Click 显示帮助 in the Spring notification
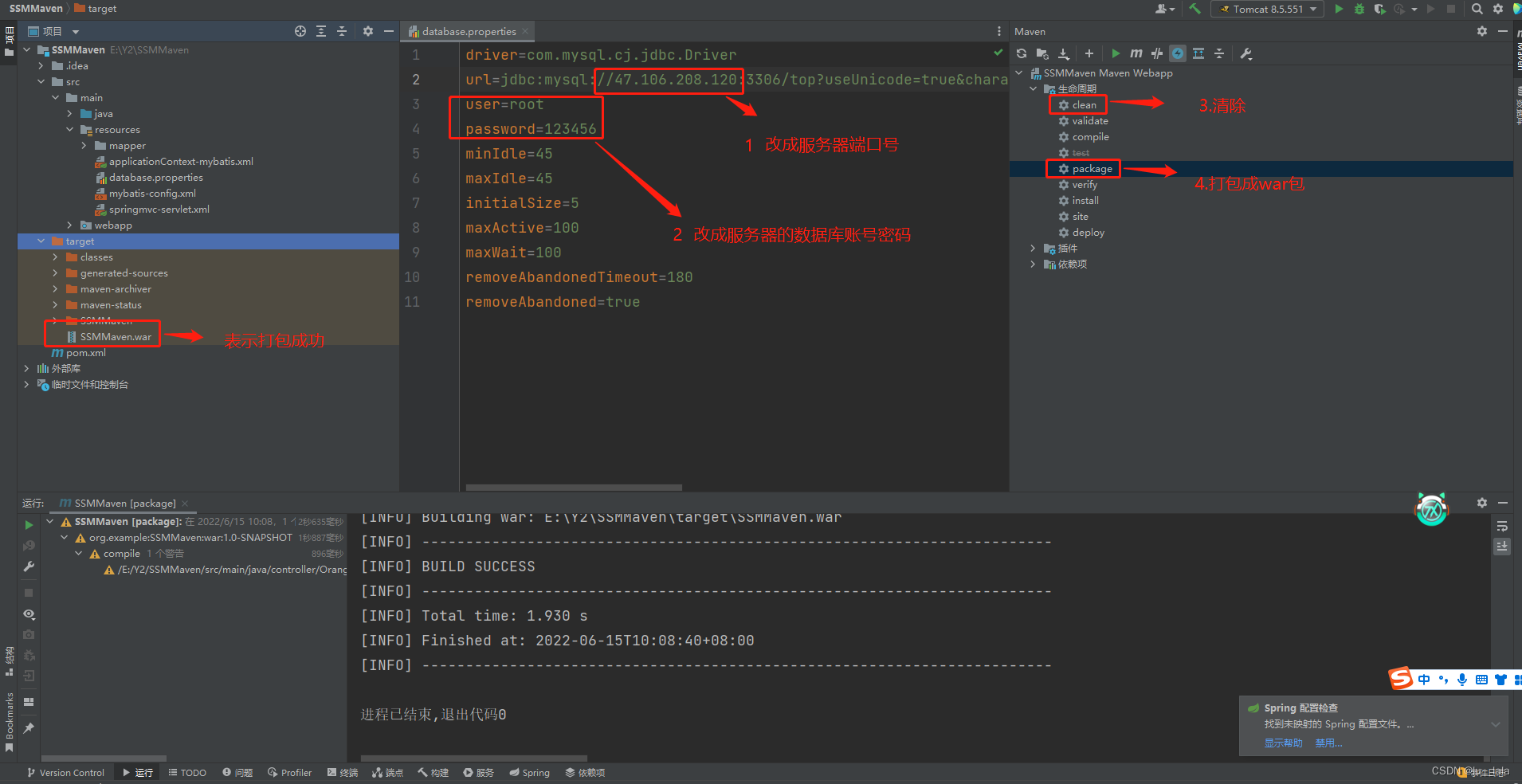 1283,742
